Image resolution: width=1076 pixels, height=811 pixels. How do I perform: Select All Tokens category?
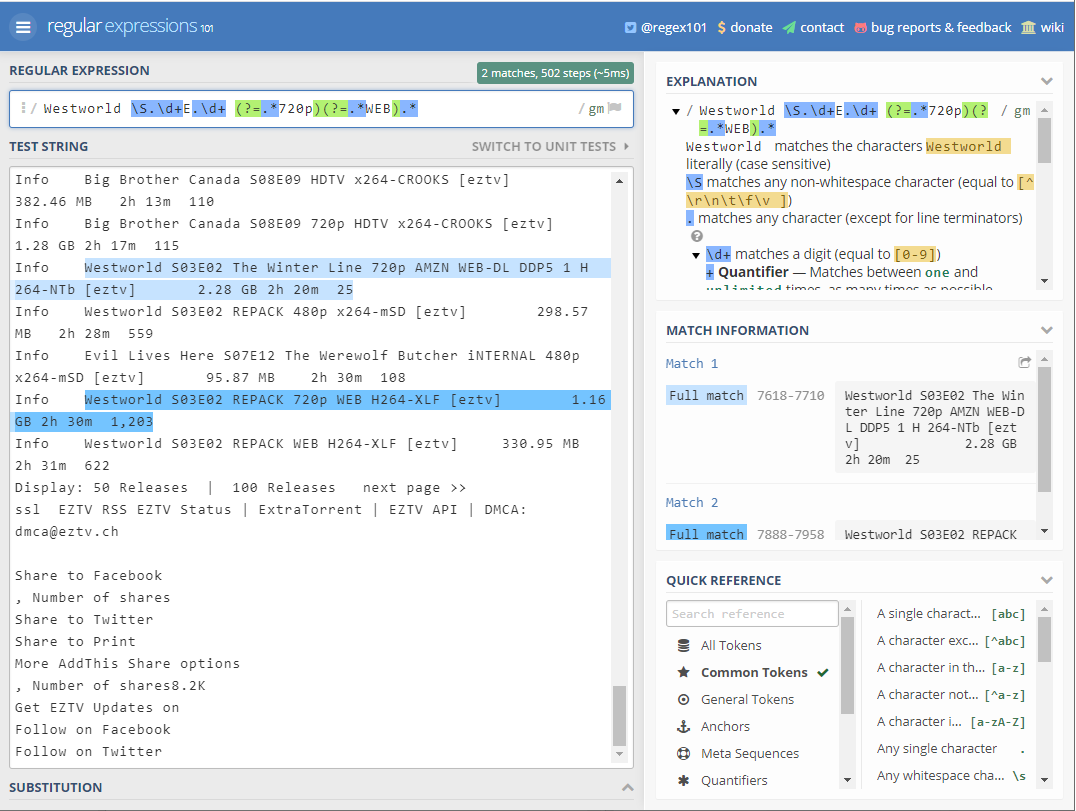[x=731, y=646]
